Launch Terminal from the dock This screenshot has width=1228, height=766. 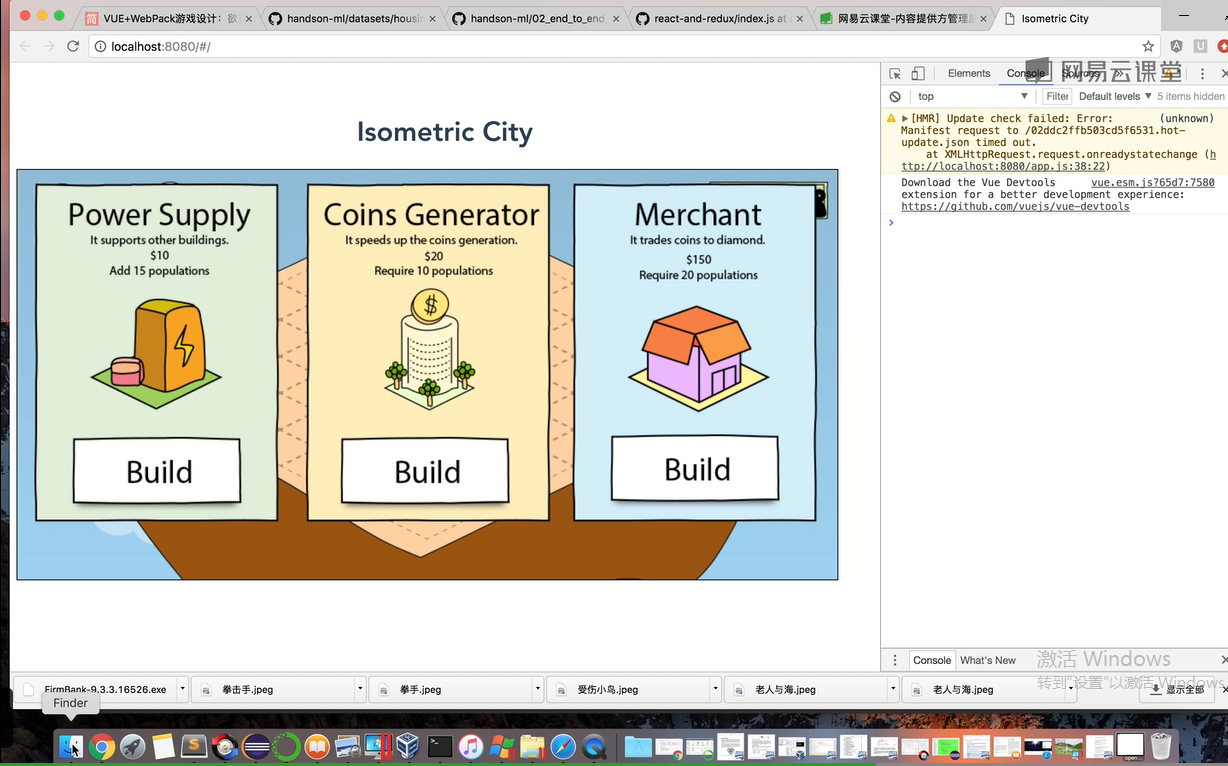439,746
